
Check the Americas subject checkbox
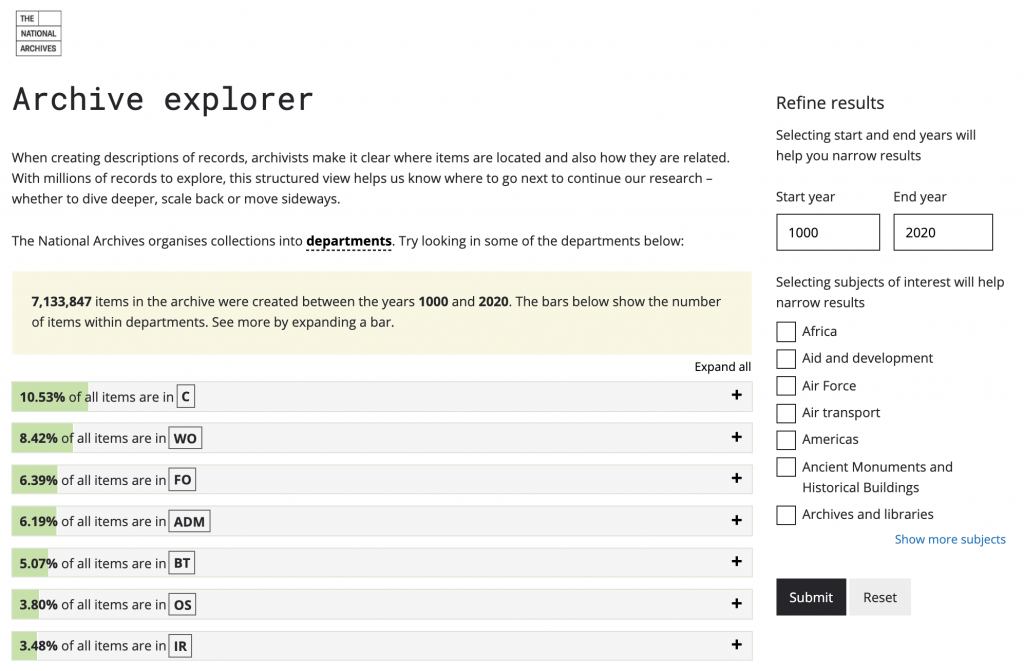point(786,440)
